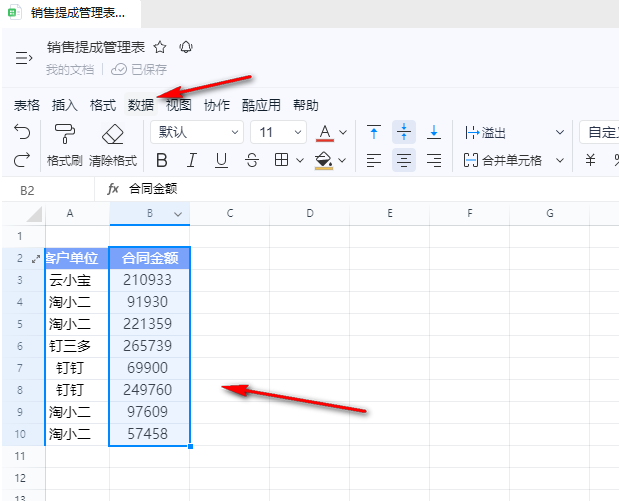Select all cells corner triangle
This screenshot has height=501, width=619.
[34, 214]
